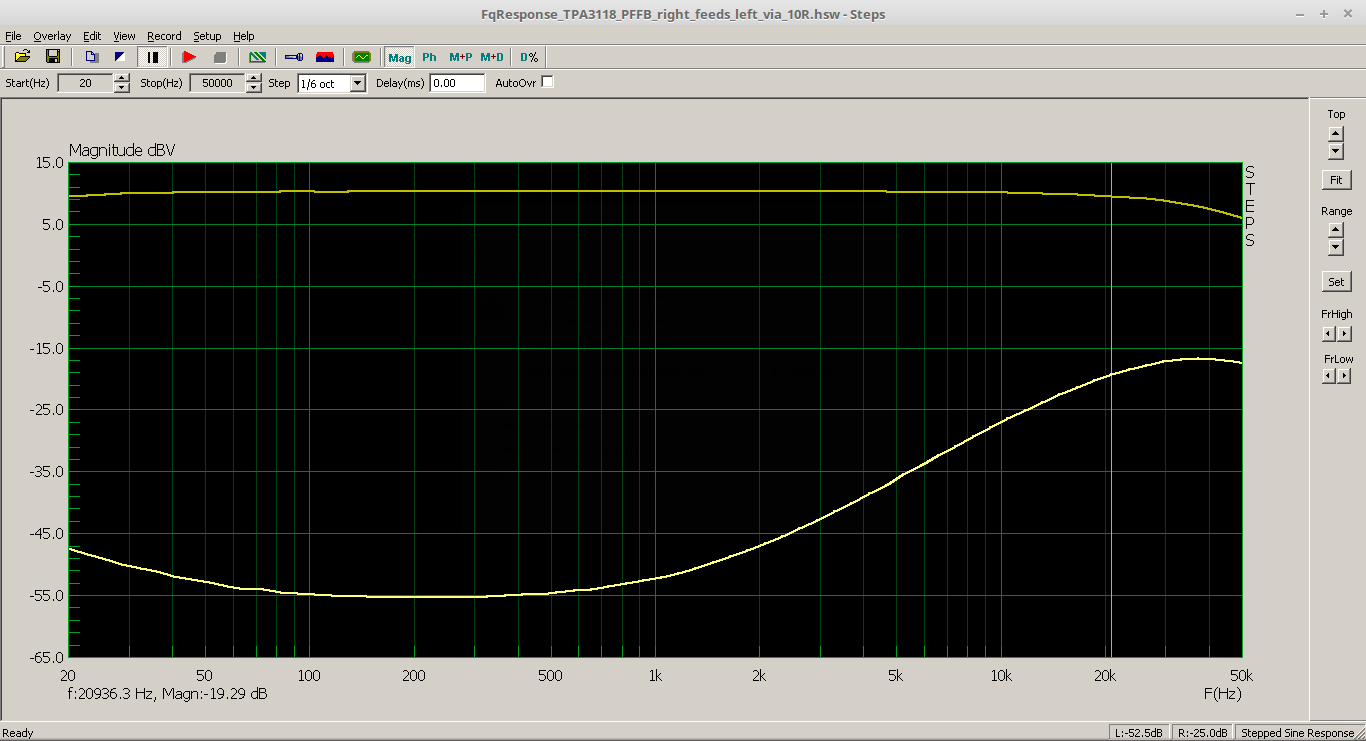Toggle the Mag magnitude view button

point(400,57)
